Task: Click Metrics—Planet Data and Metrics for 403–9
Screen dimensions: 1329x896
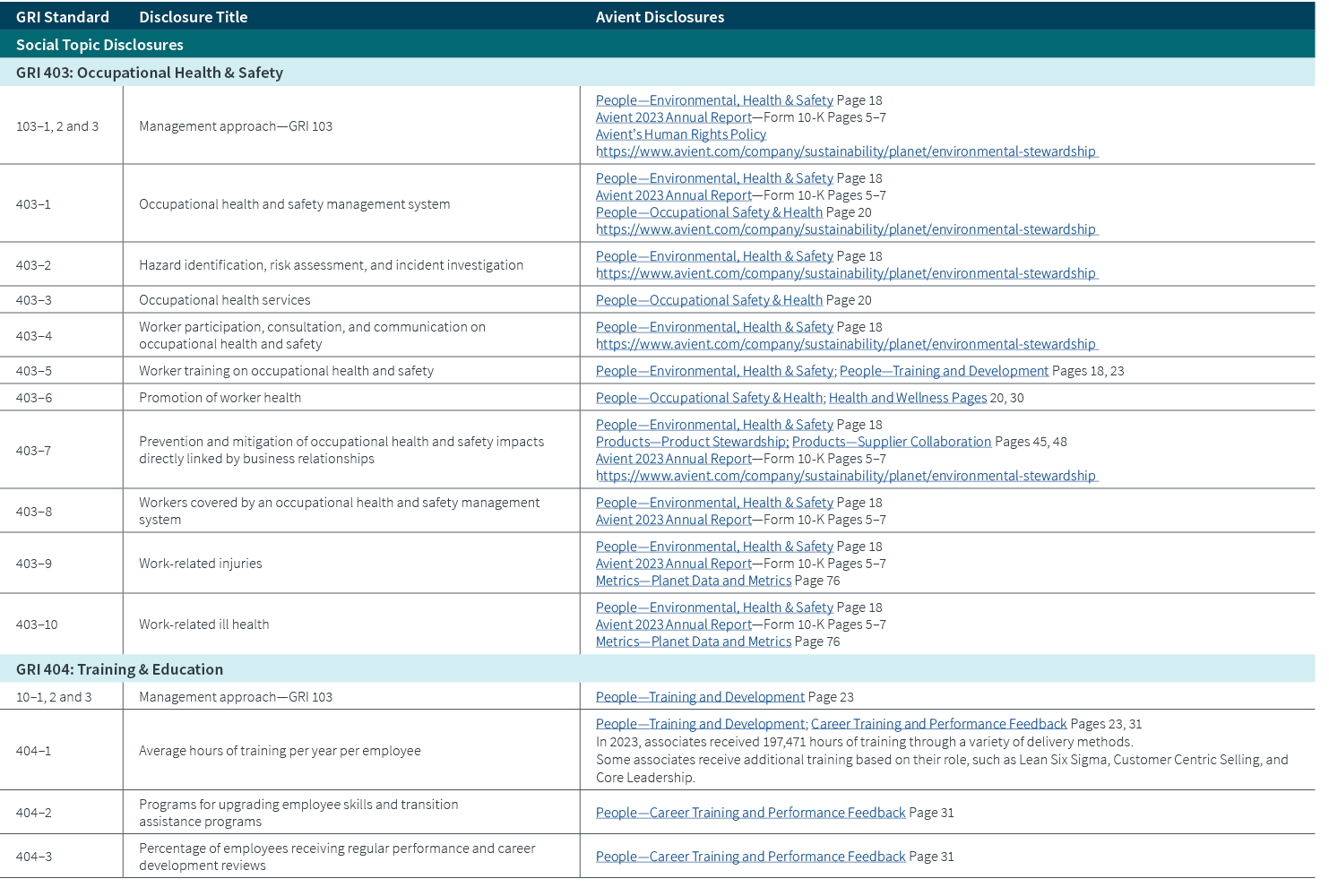Action: point(693,580)
